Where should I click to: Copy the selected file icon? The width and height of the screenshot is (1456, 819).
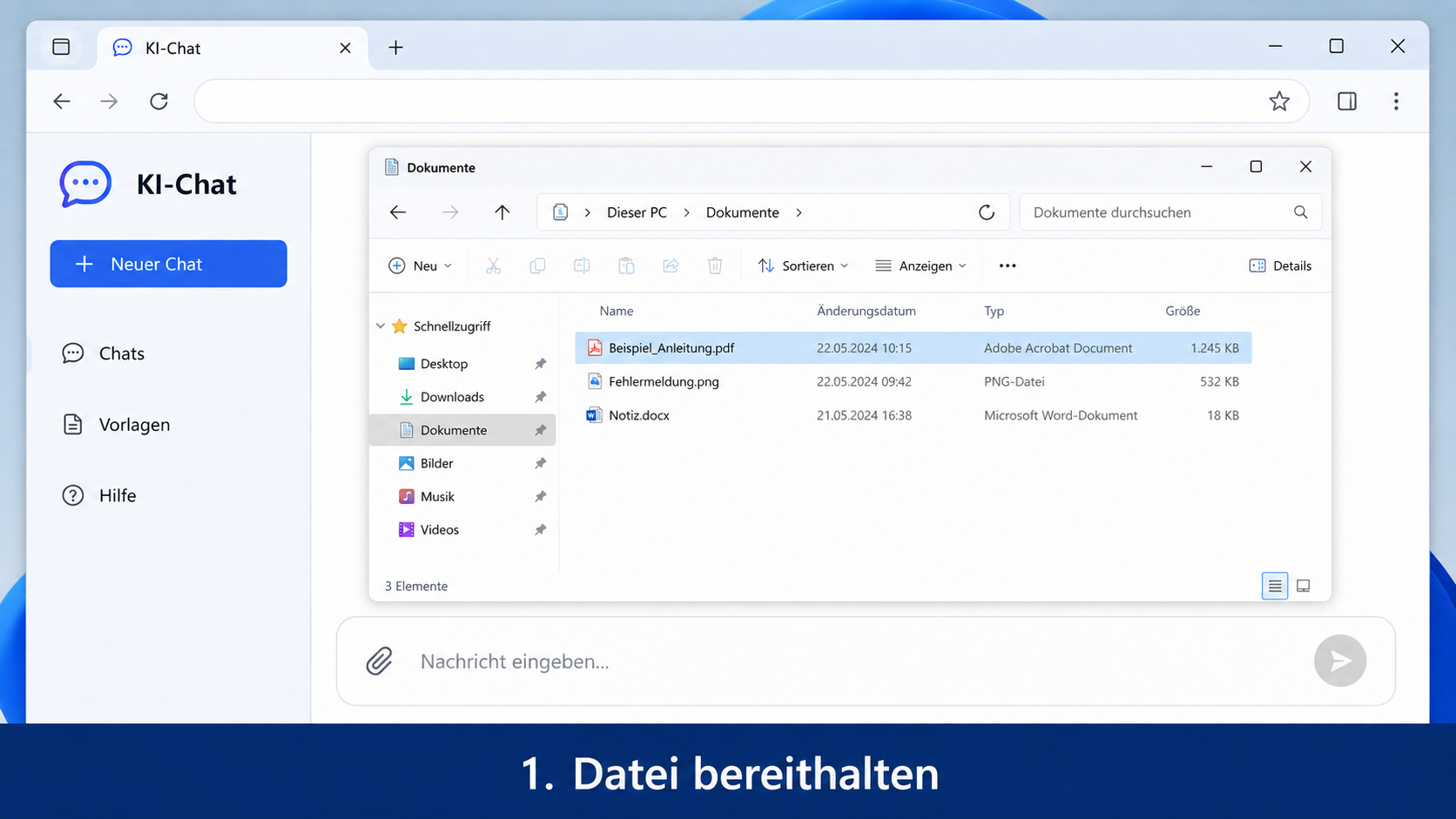click(537, 265)
